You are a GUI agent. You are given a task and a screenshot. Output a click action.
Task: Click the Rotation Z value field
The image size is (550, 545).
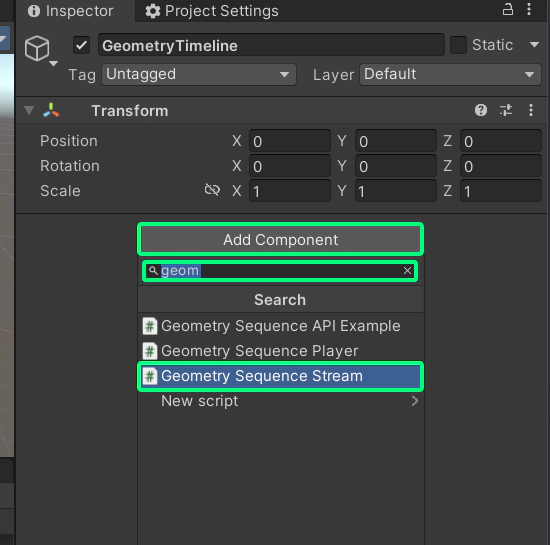pyautogui.click(x=501, y=166)
